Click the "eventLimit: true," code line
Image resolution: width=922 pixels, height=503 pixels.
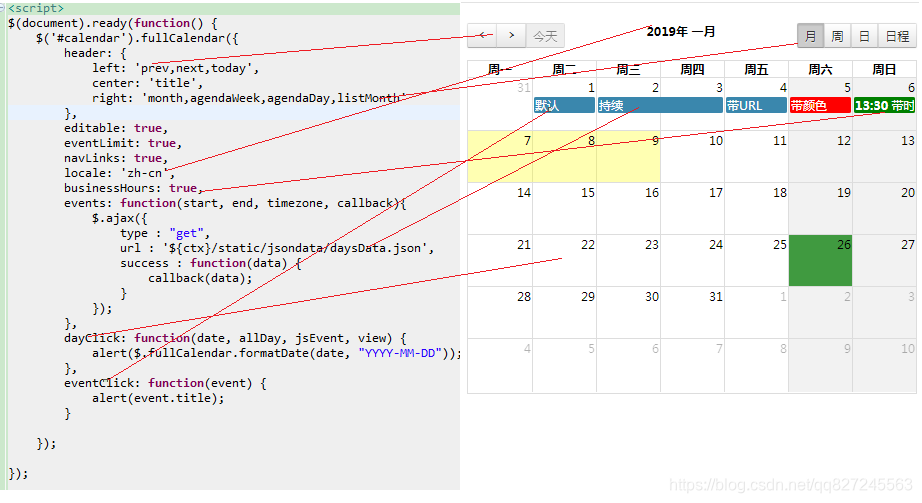click(x=123, y=143)
